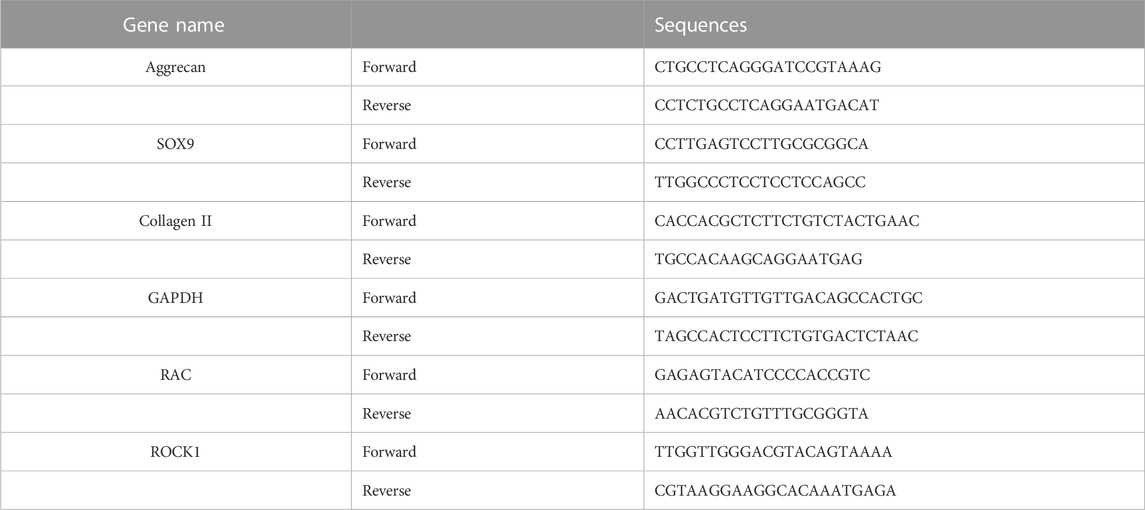Click RAC forward sequence GAGAGTACATCCCCACCGTC
Viewport: 1145px width, 510px height.
pos(762,375)
